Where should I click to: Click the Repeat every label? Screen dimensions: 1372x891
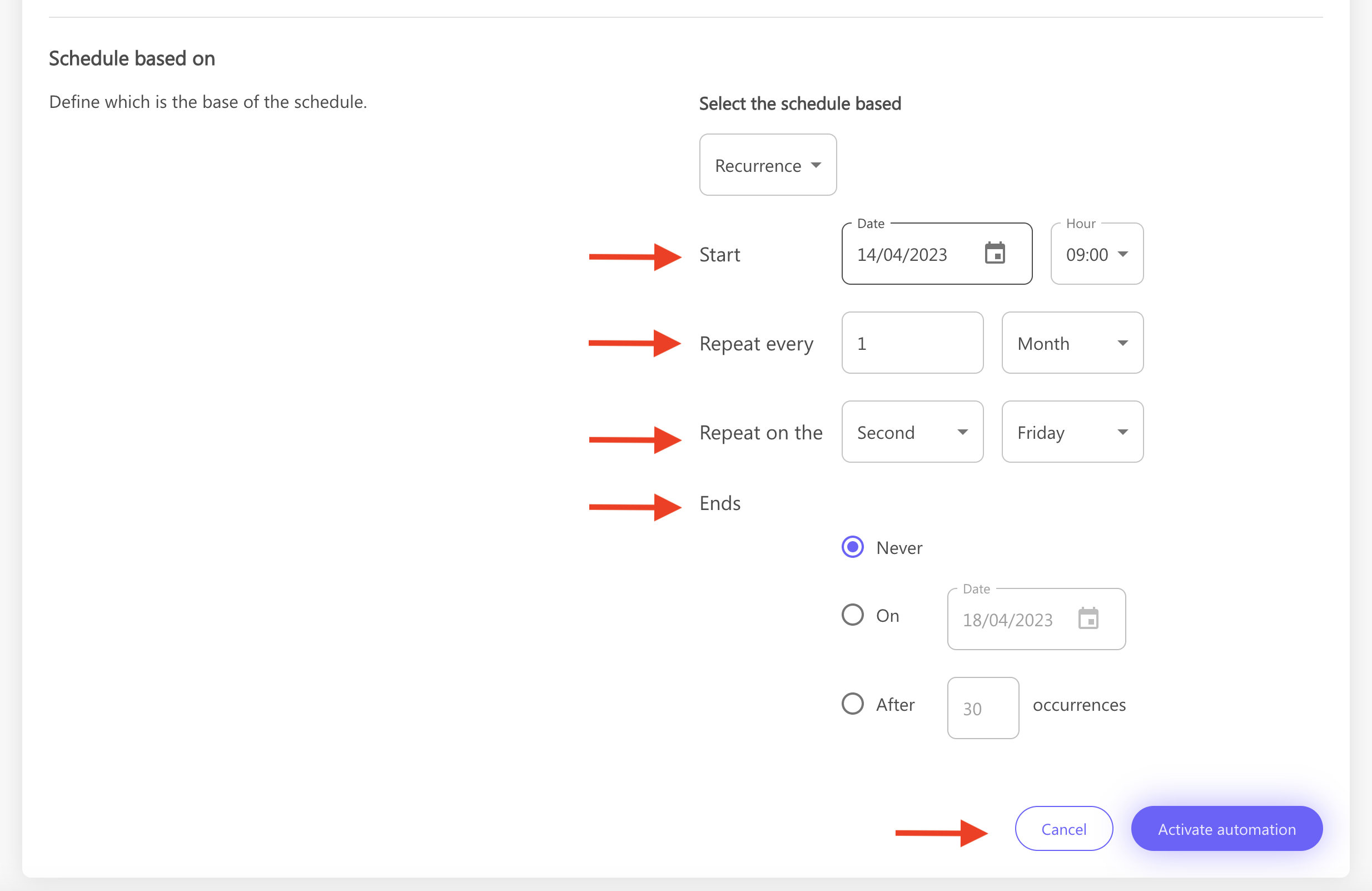tap(757, 344)
